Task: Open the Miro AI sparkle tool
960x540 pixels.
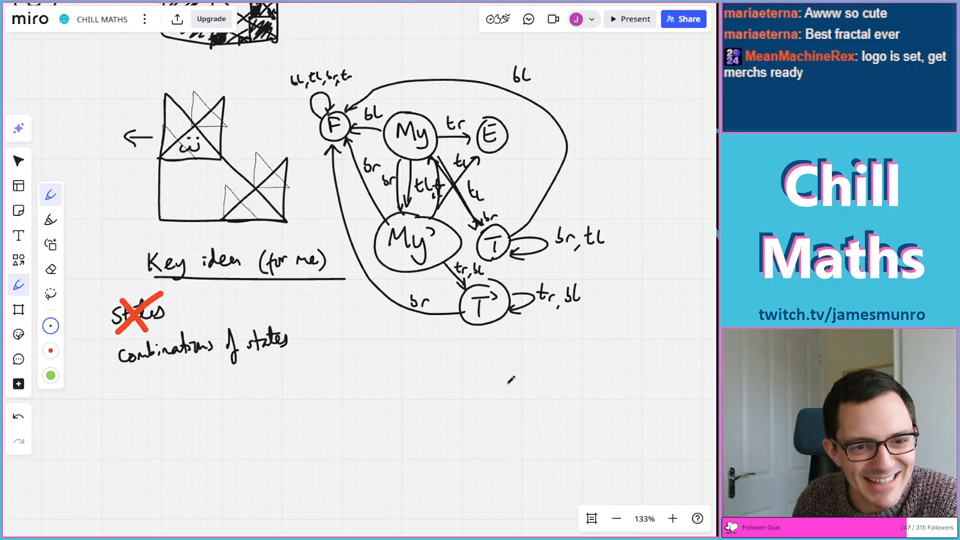Action: click(x=18, y=129)
